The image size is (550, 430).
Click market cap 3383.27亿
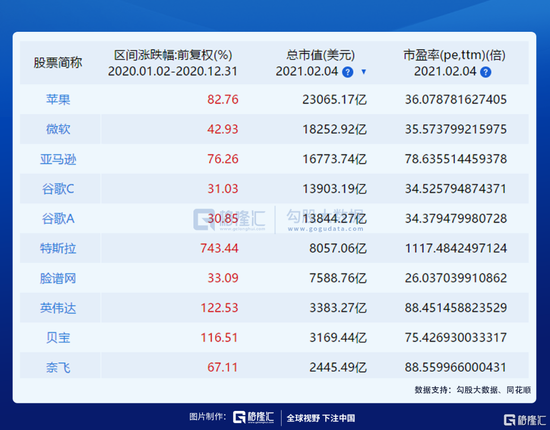(x=338, y=308)
